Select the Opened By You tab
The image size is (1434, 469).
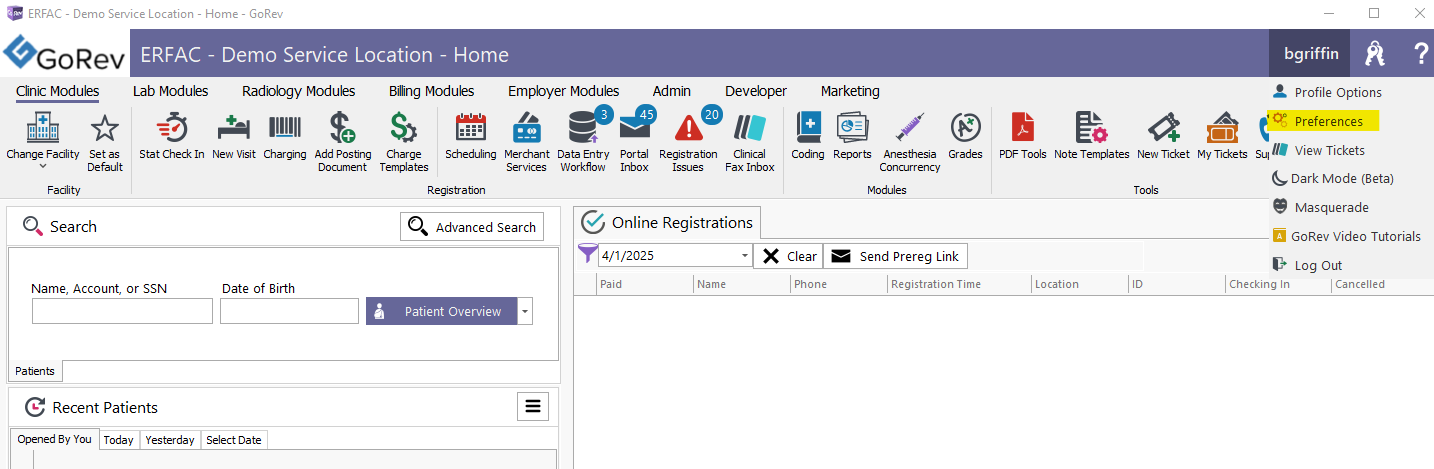(54, 439)
